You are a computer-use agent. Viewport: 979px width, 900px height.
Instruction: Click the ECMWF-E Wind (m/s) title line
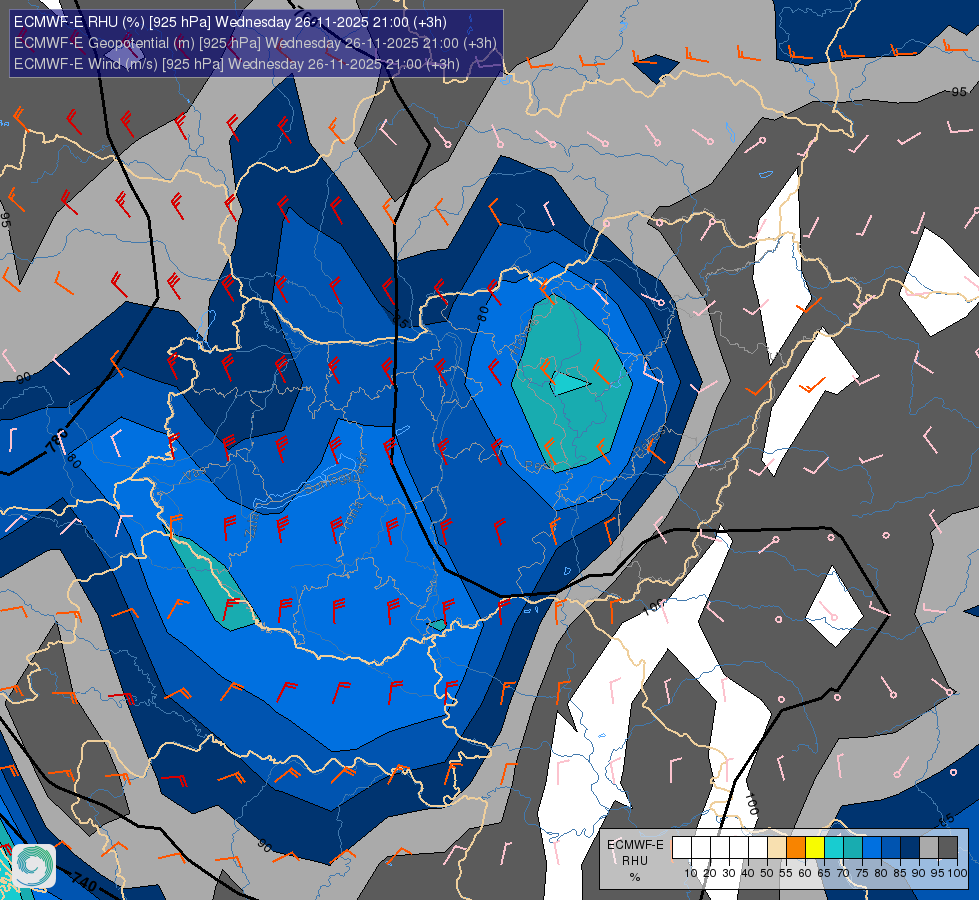tap(237, 64)
